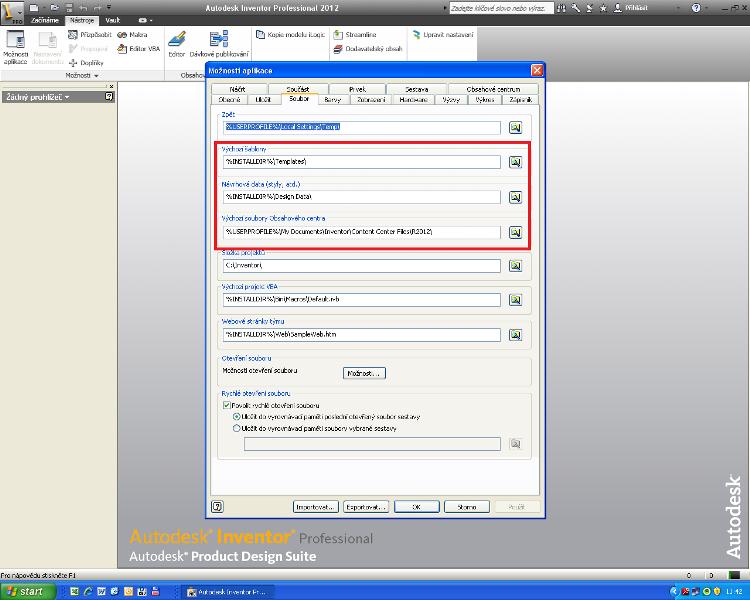Browse for the Složka projektů path
Screen dimensions: 750x600
(x=515, y=266)
